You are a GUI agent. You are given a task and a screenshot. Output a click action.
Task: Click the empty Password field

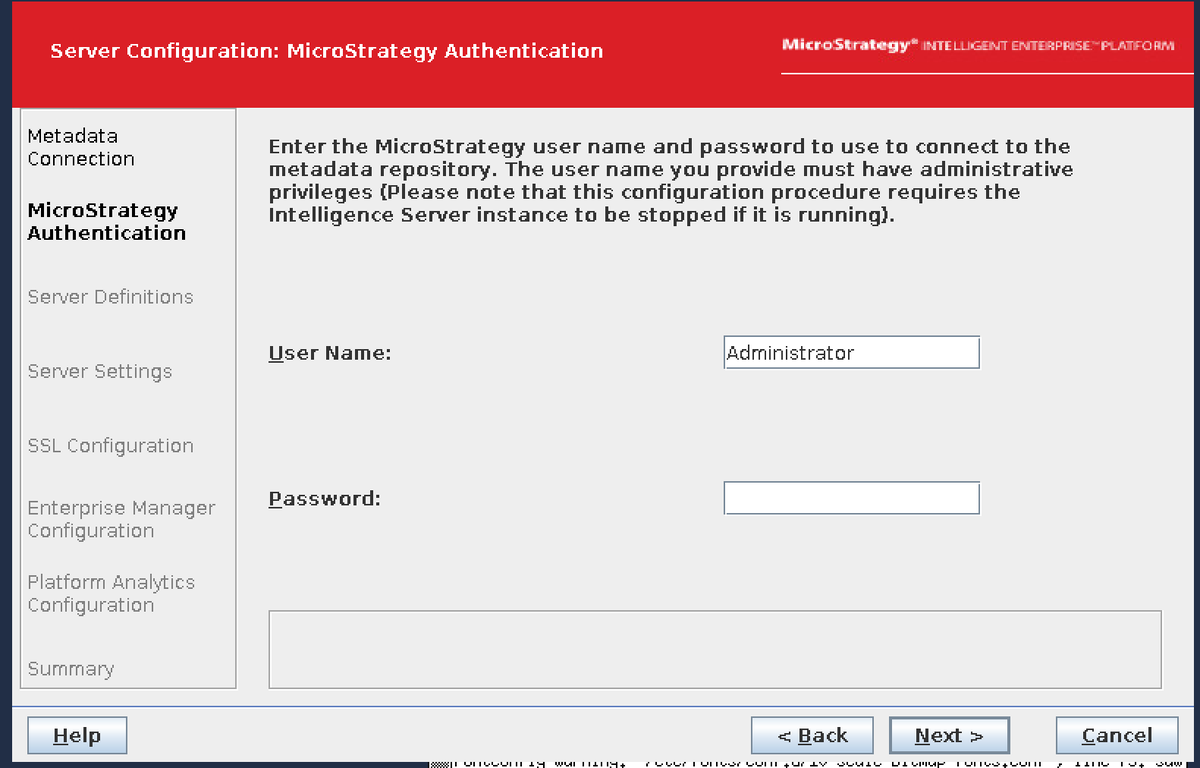coord(851,498)
